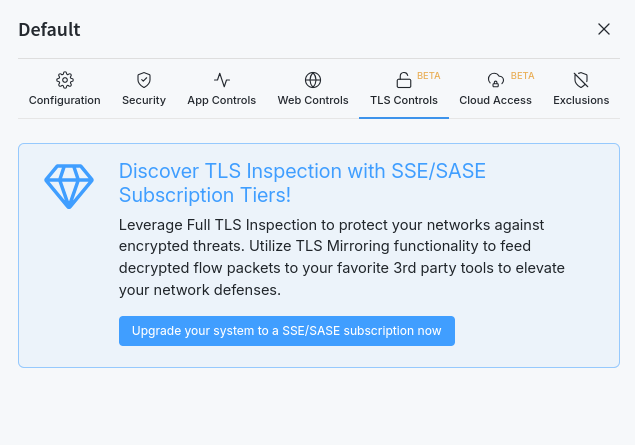
Task: Click the BETA badge beside Cloud Access
Action: point(522,75)
